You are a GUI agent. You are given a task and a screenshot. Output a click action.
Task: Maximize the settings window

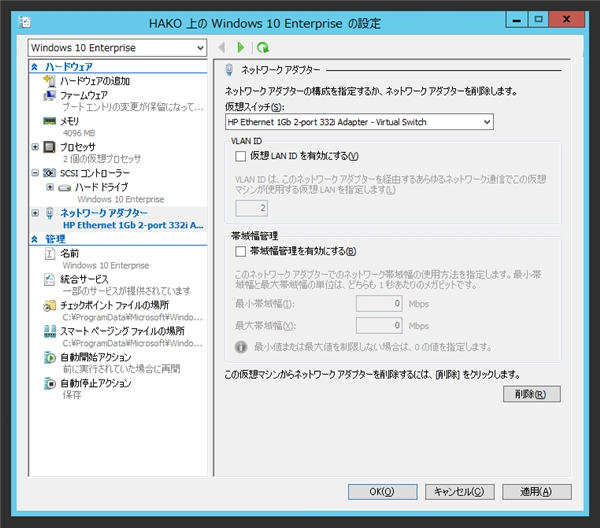tap(538, 19)
